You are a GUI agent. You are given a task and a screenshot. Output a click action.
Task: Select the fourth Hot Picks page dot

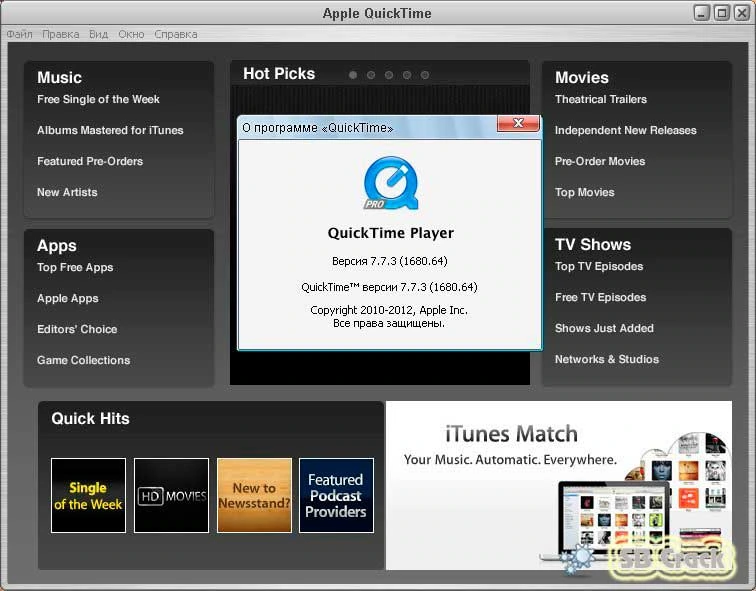[x=407, y=75]
